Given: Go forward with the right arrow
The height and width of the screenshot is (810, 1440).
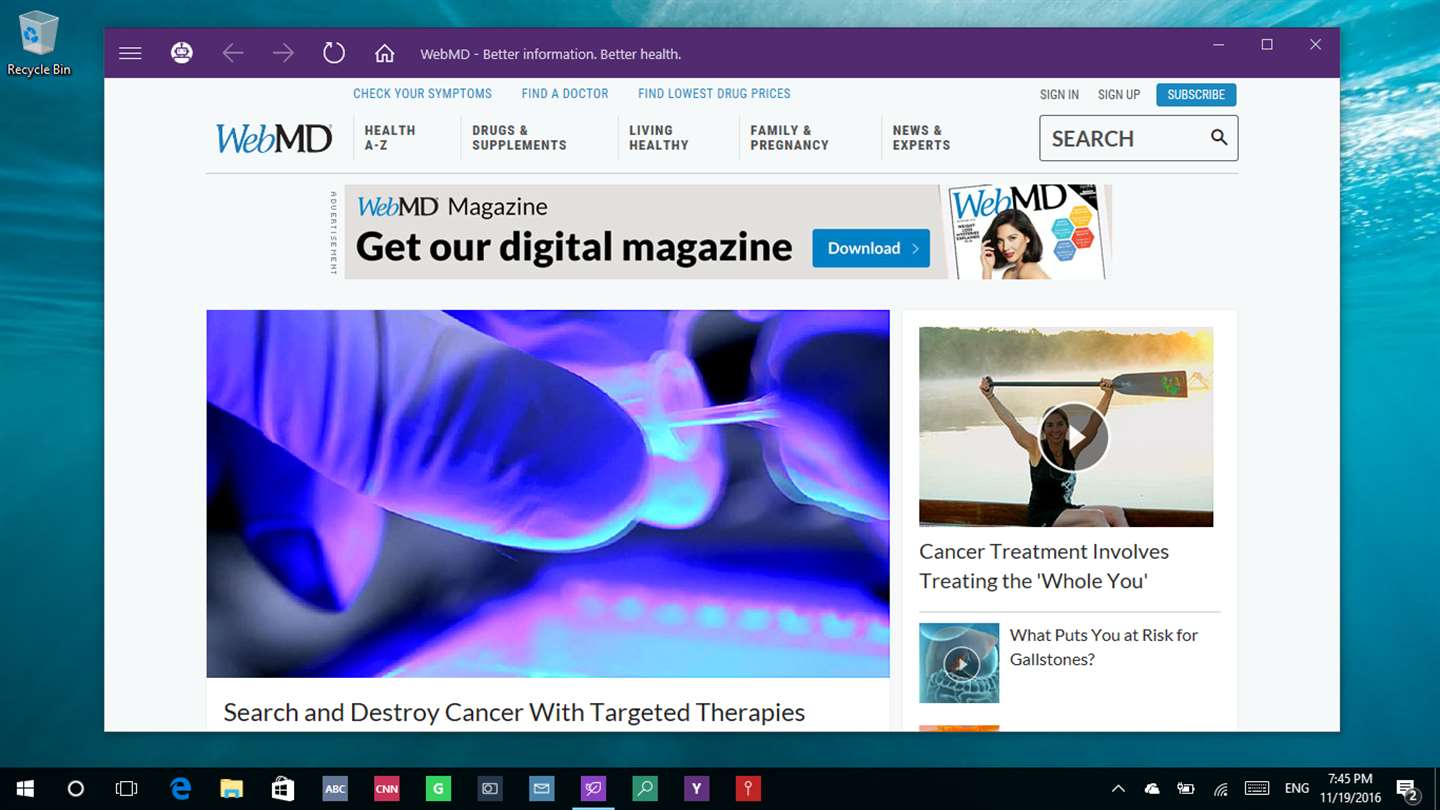Looking at the screenshot, I should pyautogui.click(x=283, y=53).
